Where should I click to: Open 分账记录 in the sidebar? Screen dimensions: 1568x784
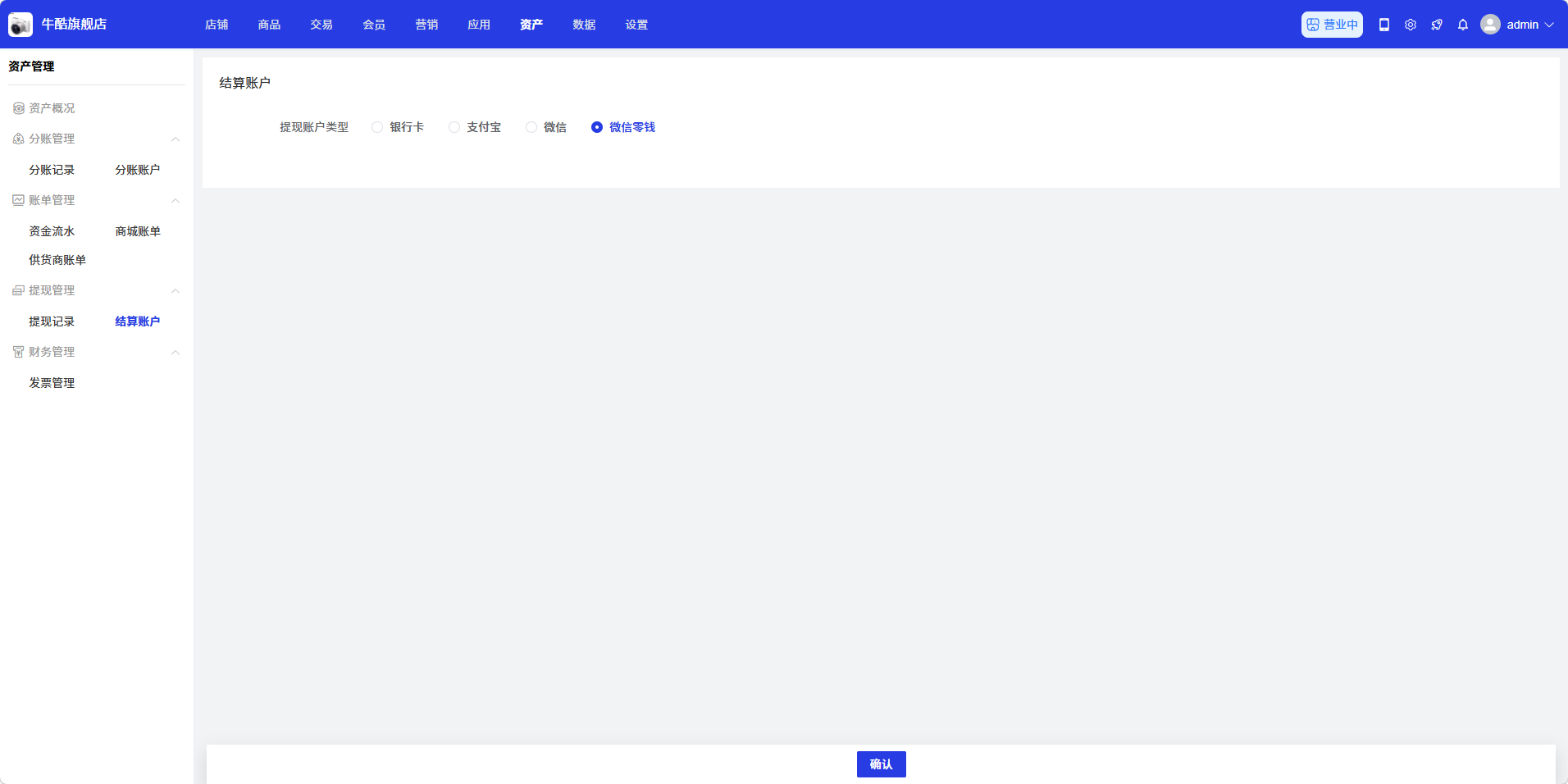coord(52,170)
